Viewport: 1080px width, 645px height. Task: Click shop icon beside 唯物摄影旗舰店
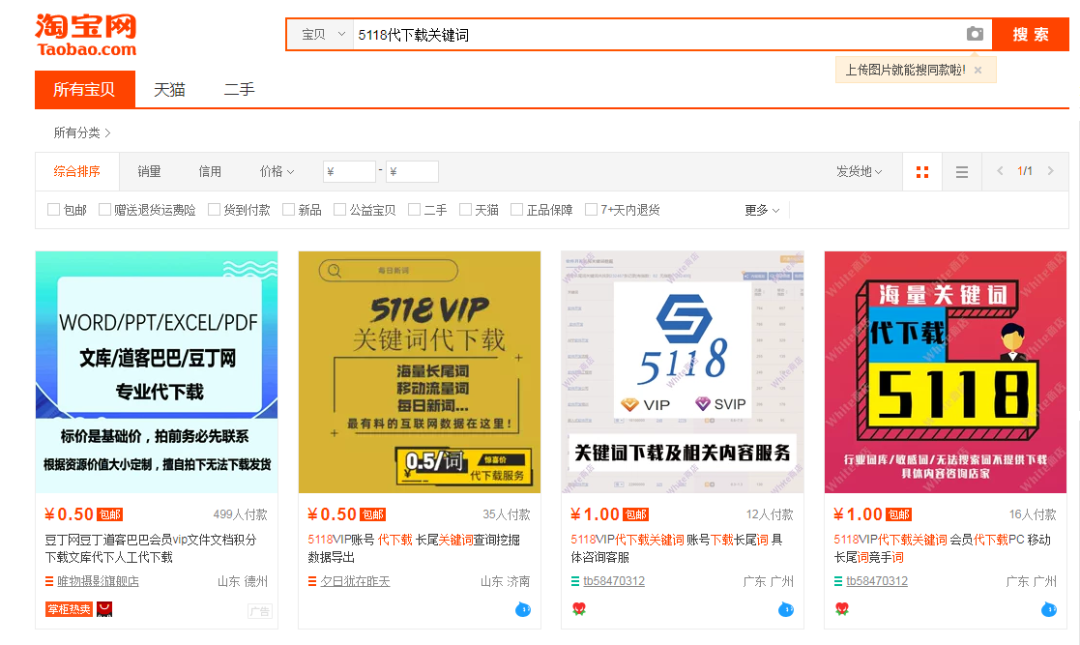[x=49, y=581]
